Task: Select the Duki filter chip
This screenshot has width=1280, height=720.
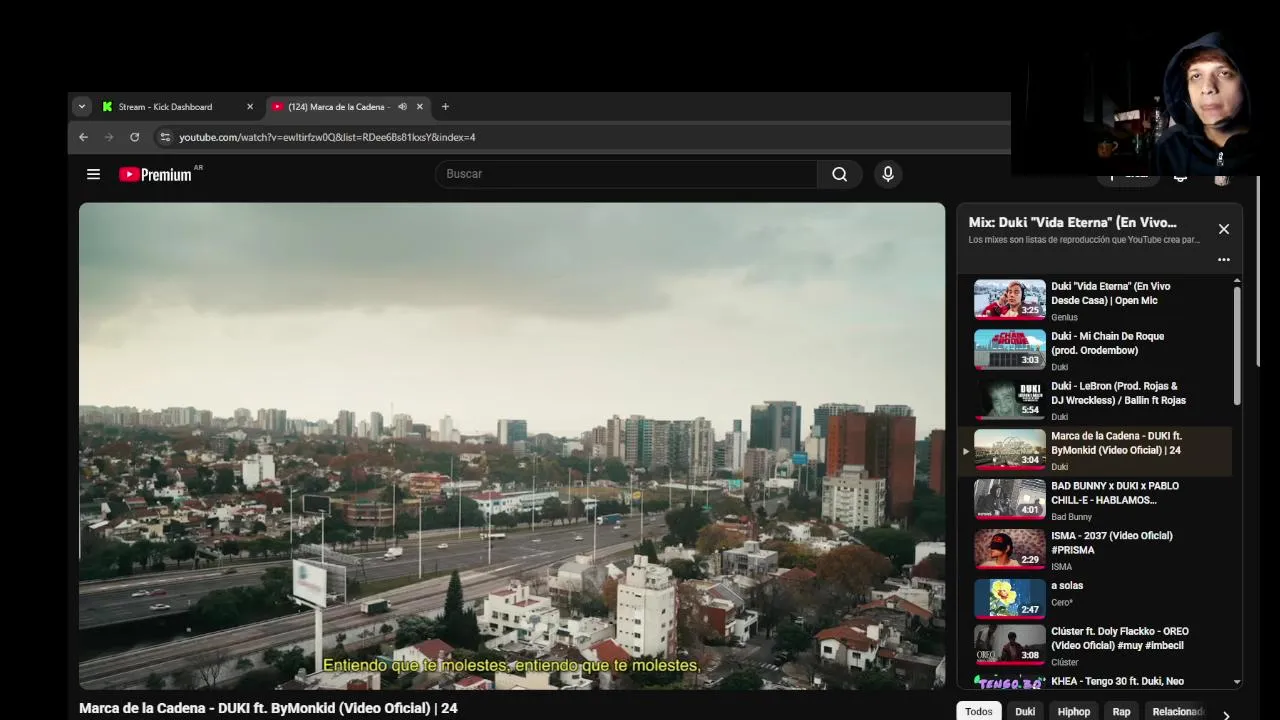Action: point(1025,712)
